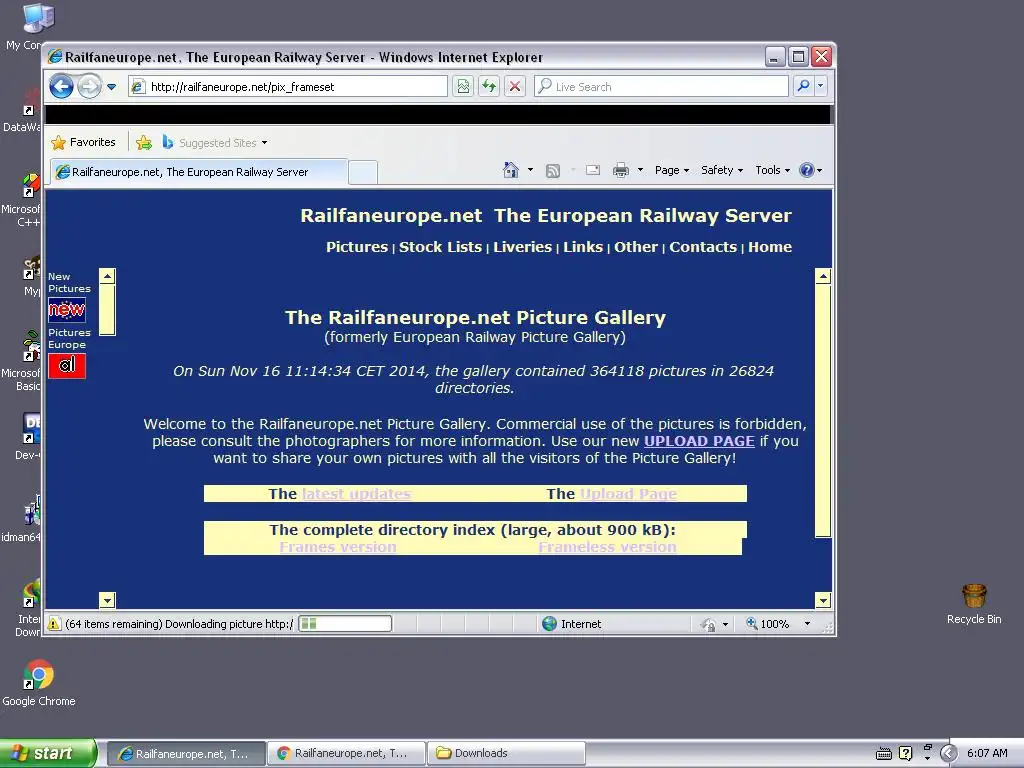
Task: Click Add to Favorites Bar icon
Action: click(144, 142)
